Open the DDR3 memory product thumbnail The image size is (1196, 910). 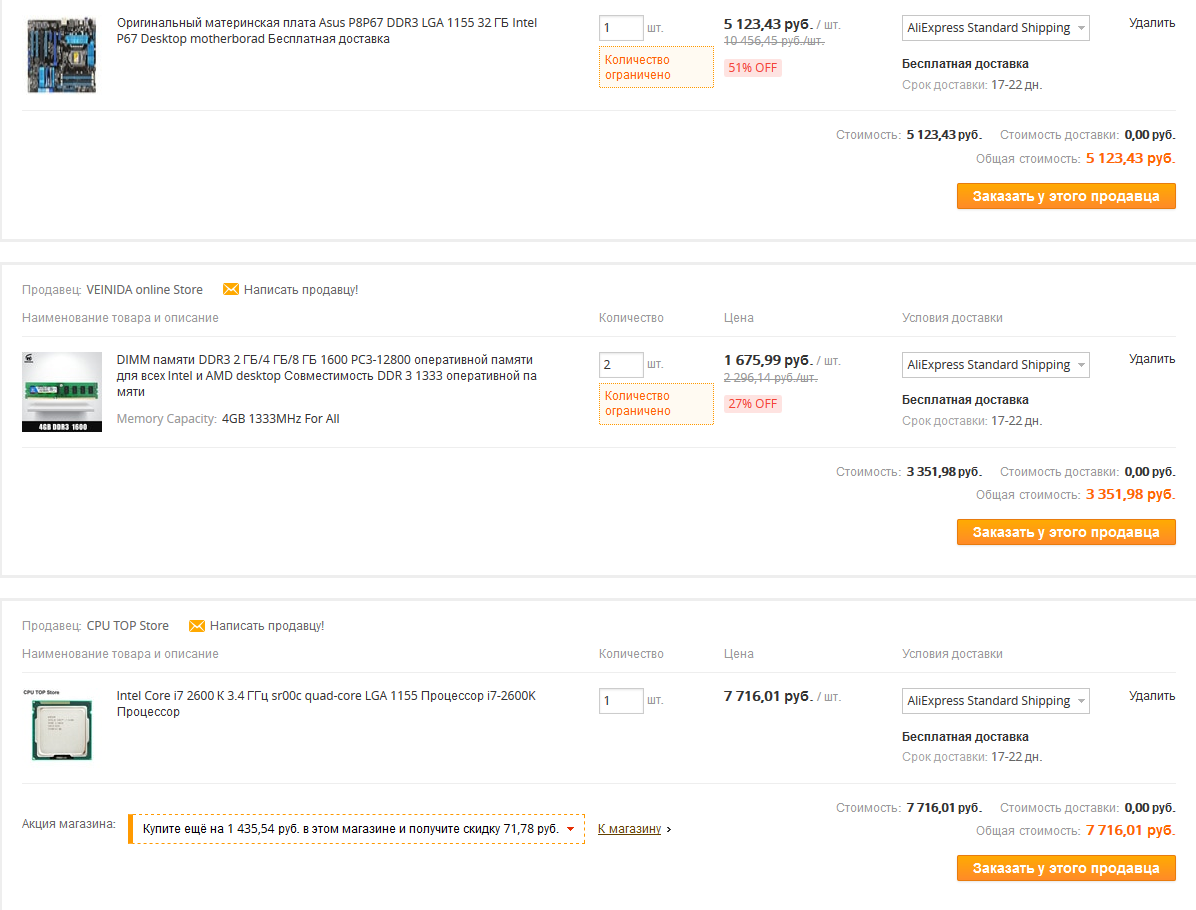[62, 391]
